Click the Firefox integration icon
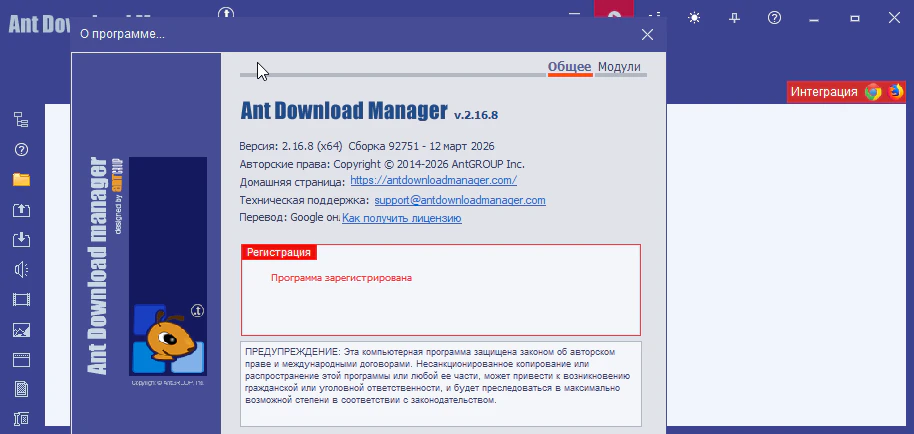 896,92
